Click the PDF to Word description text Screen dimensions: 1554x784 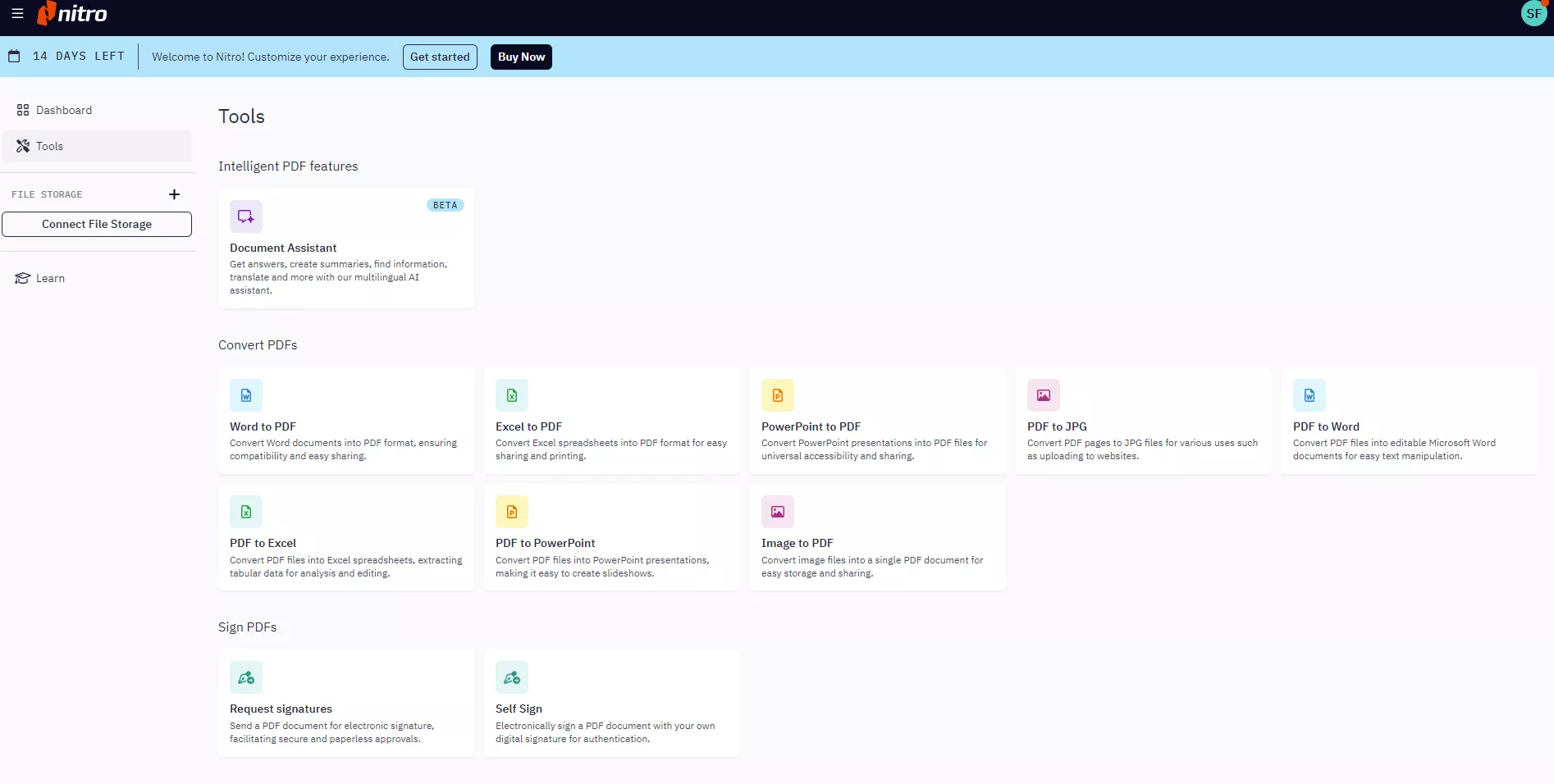tap(1394, 449)
